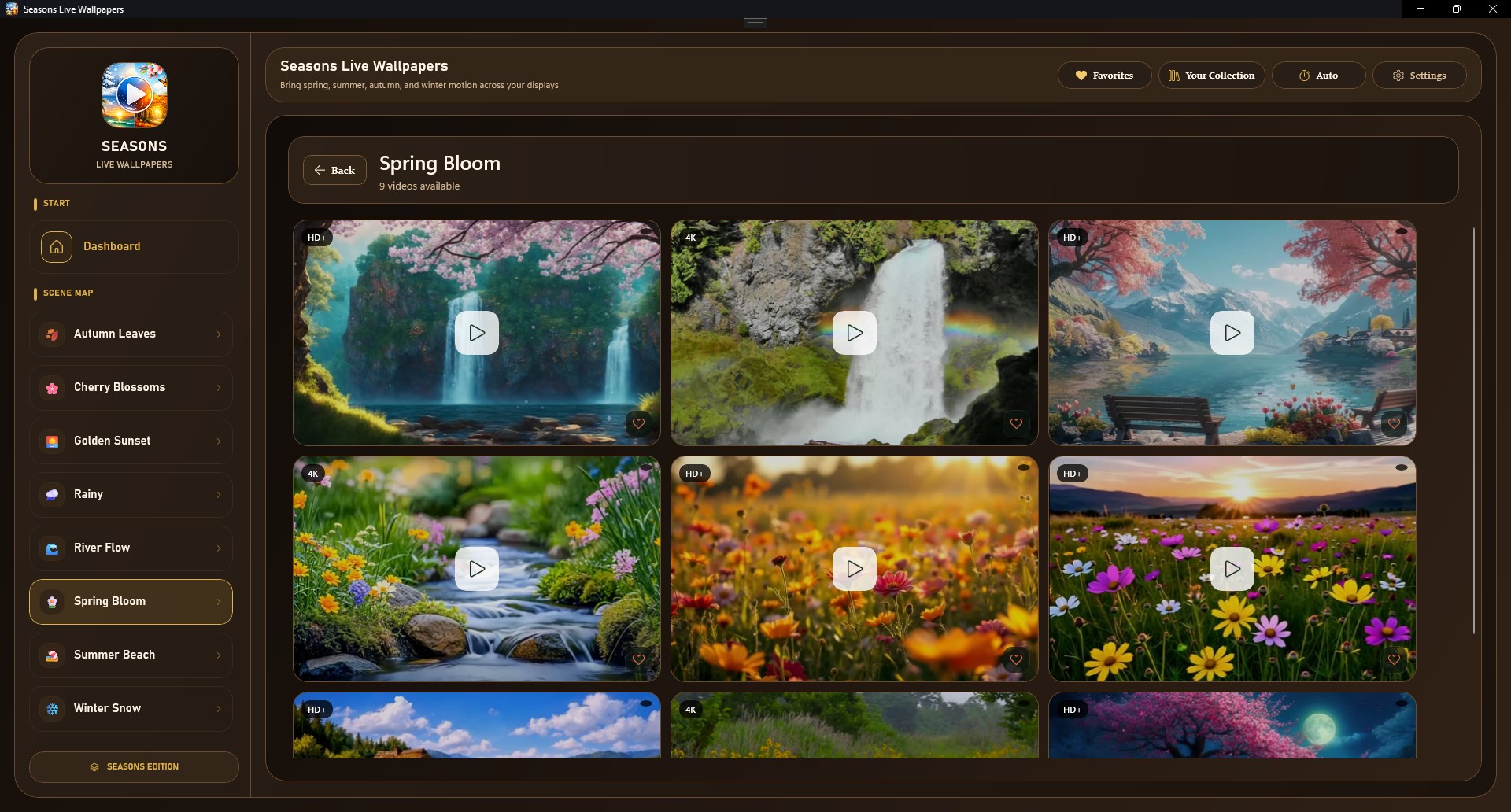Expand Summer Beach with its chevron
The image size is (1511, 812).
(x=219, y=655)
